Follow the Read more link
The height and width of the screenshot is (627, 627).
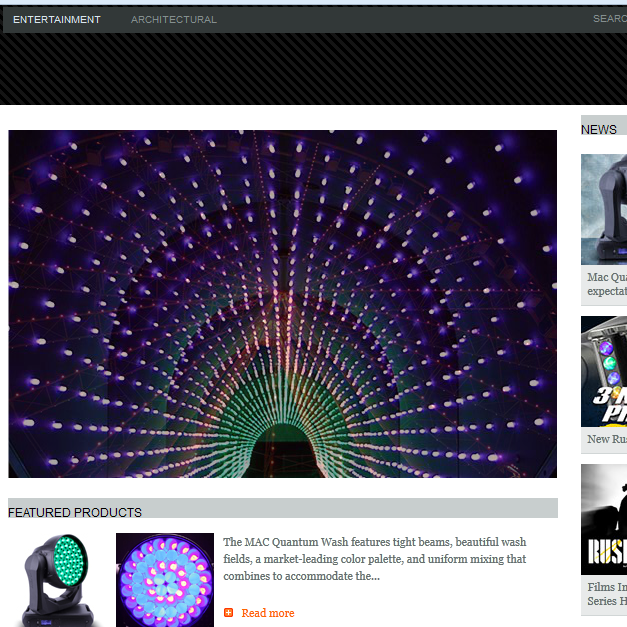pos(268,613)
